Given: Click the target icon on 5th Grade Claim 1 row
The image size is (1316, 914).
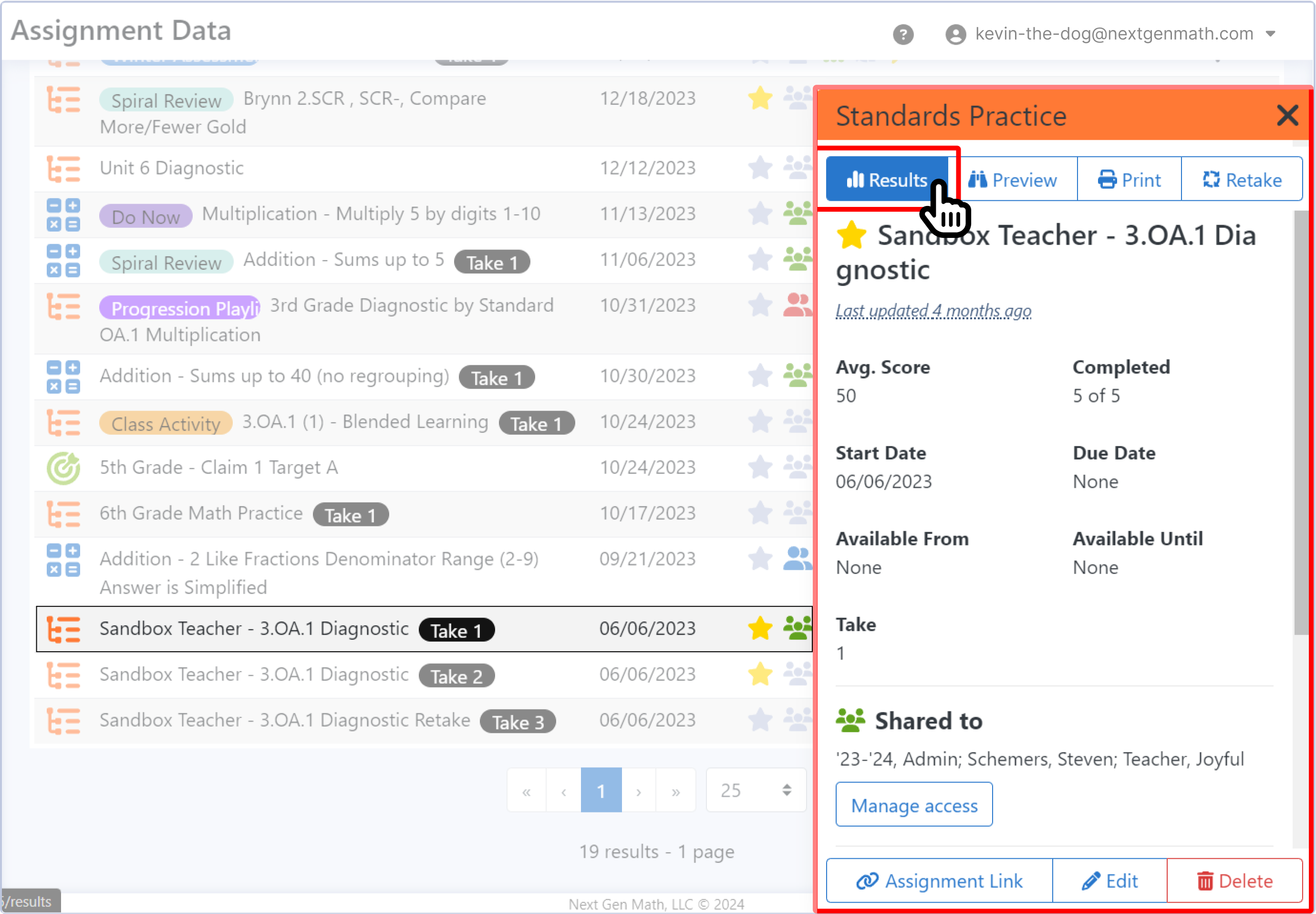Looking at the screenshot, I should tap(63, 468).
